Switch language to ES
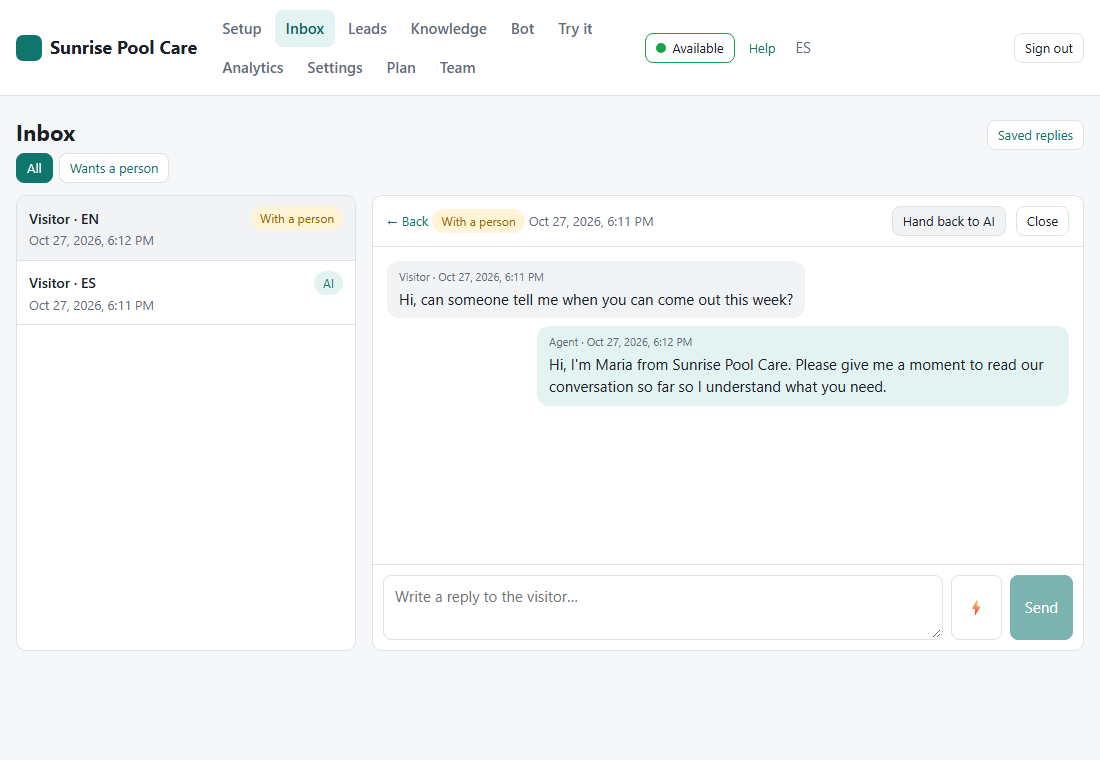 click(803, 48)
